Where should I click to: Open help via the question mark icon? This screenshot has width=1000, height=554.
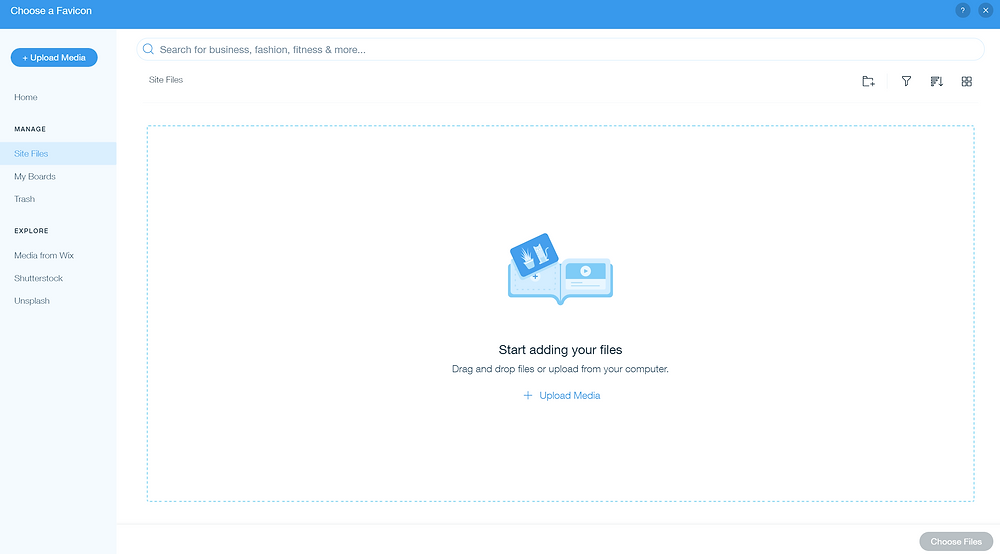962,10
